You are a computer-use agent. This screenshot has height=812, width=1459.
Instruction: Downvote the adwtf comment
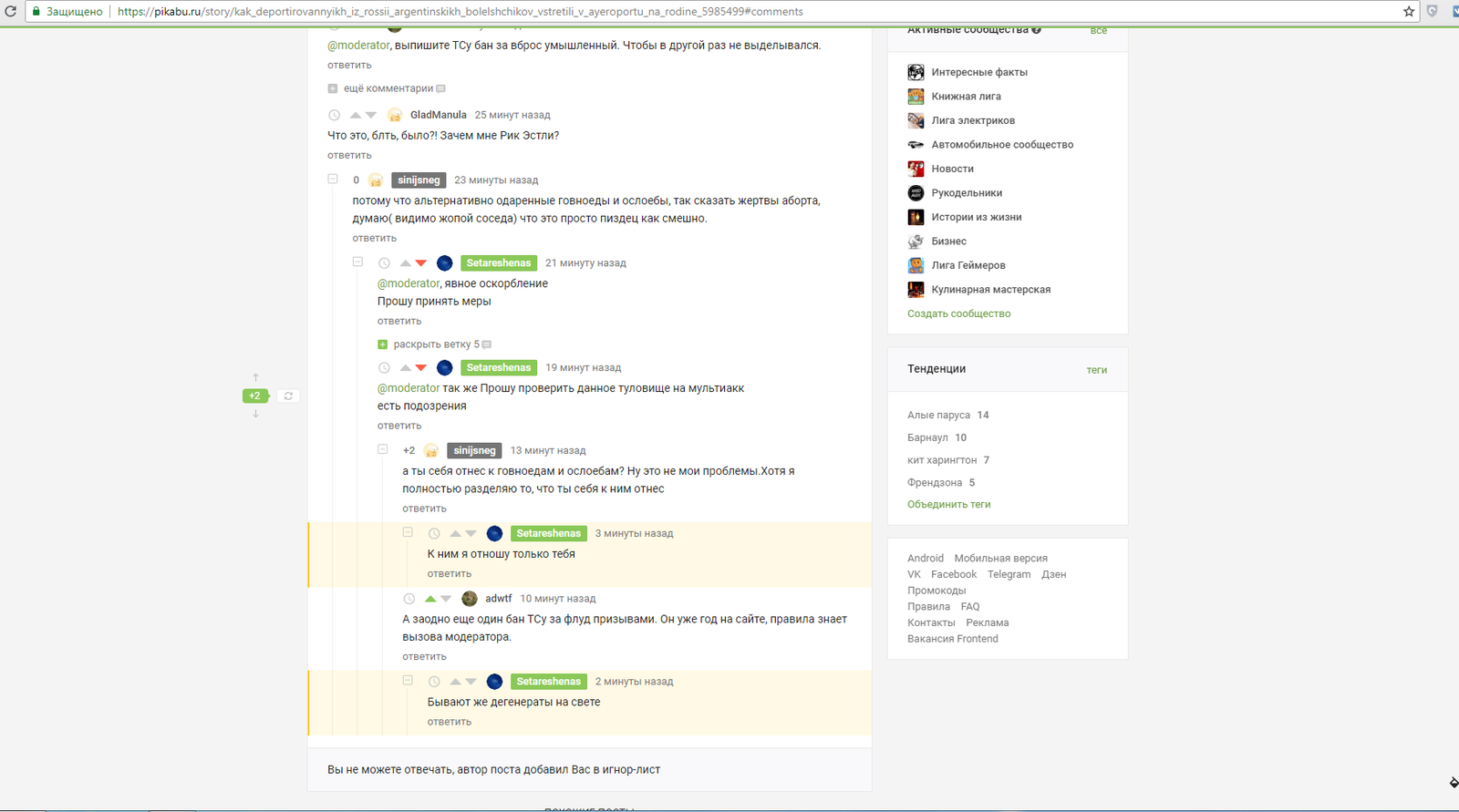[x=446, y=599]
